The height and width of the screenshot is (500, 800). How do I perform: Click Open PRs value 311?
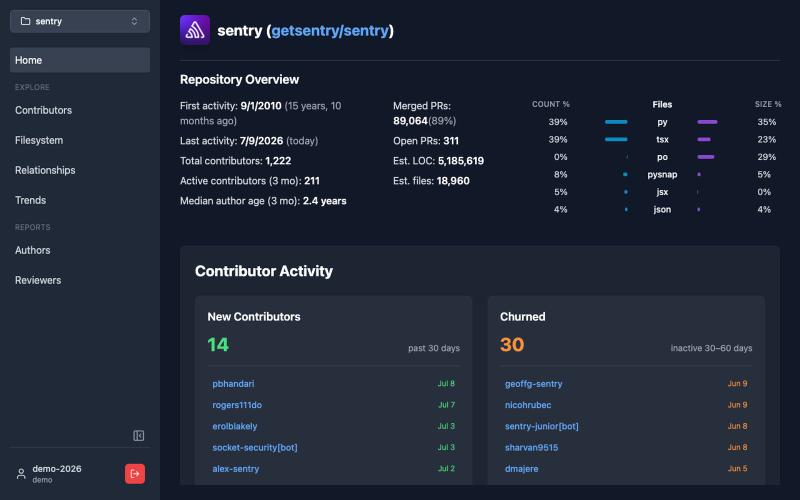(451, 141)
